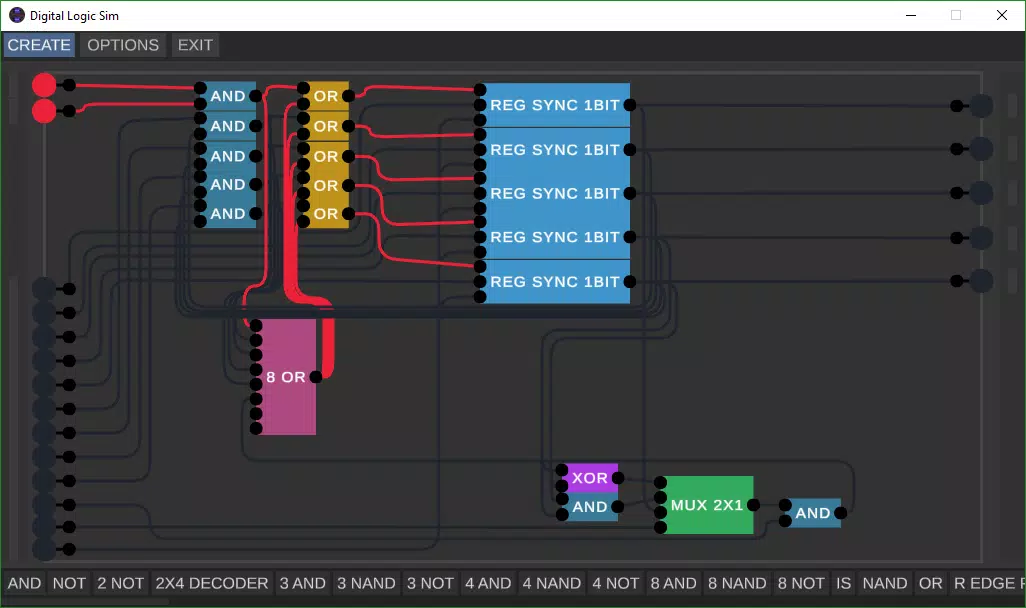Choose 8 NAND in the chip bar
1026x608 pixels.
click(738, 583)
